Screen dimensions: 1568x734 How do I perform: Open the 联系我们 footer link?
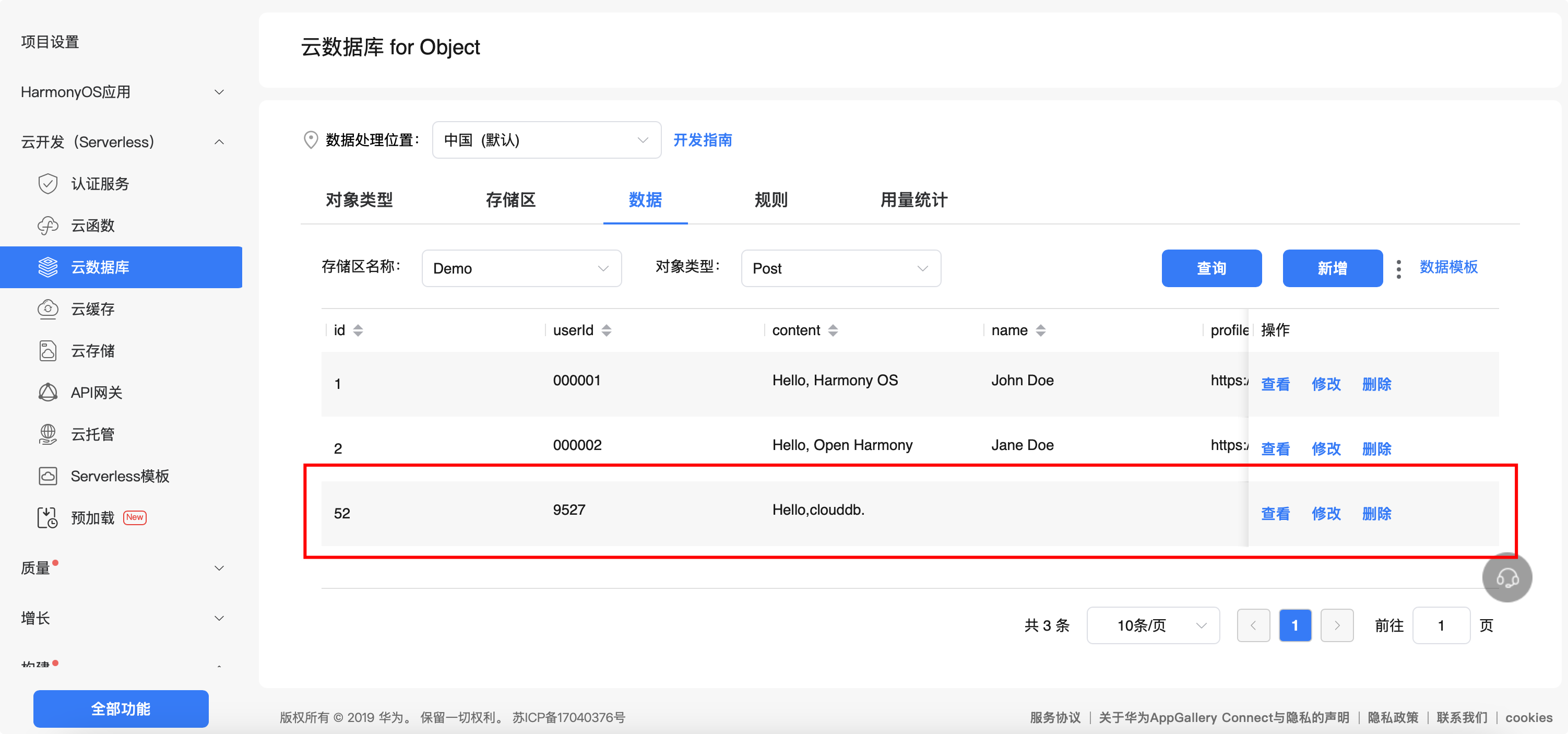pos(1462,718)
